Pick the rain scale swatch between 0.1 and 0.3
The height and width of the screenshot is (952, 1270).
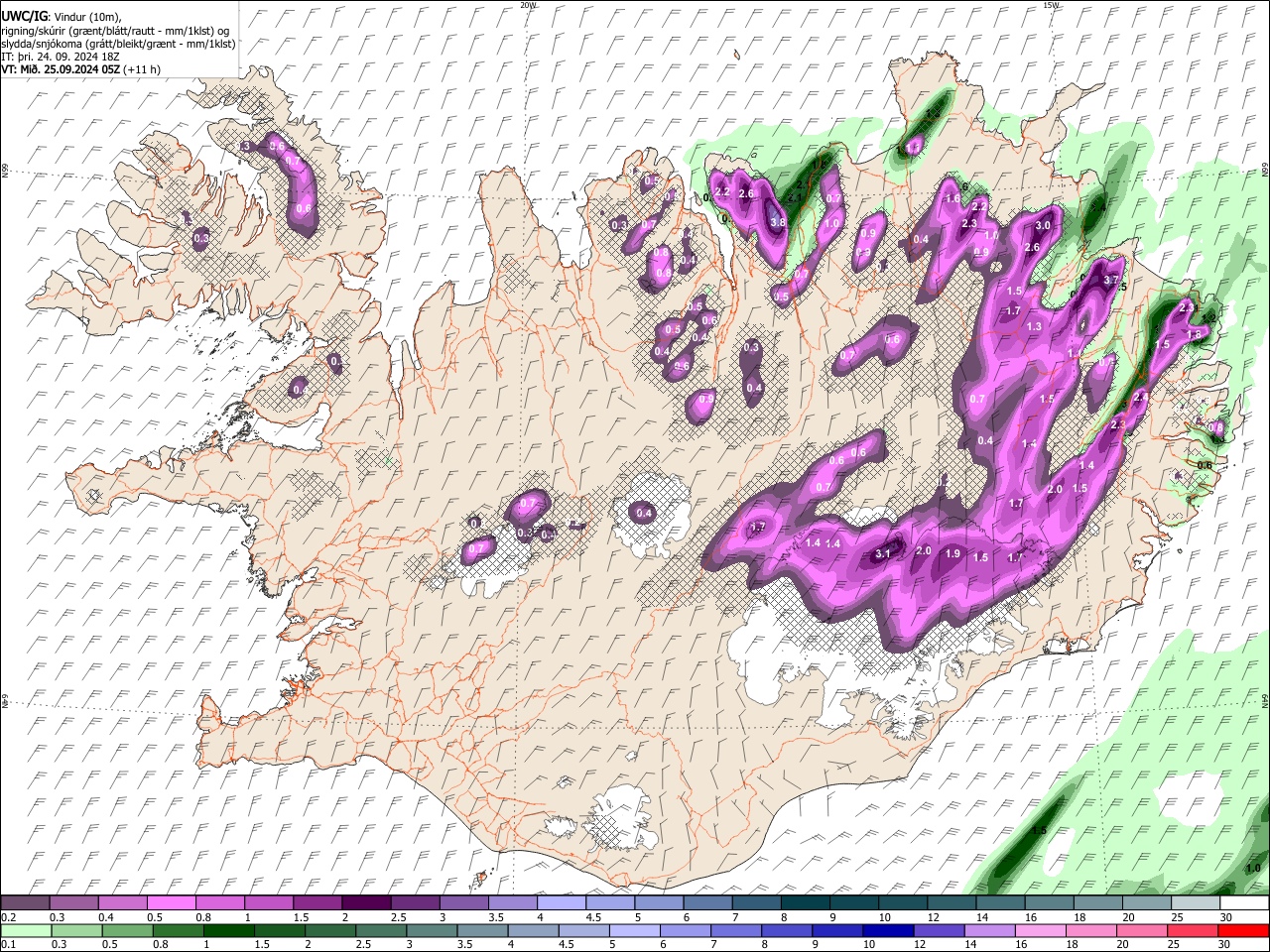coord(25,930)
